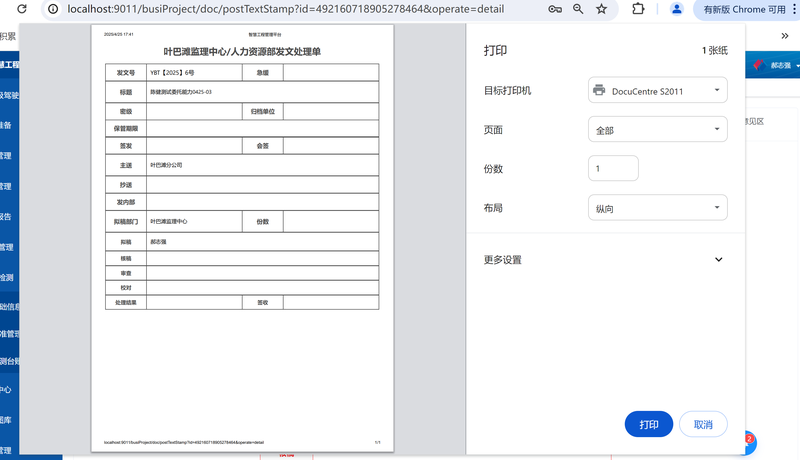
Task: Open the 布局 dropdown showing 纵向
Action: (657, 208)
